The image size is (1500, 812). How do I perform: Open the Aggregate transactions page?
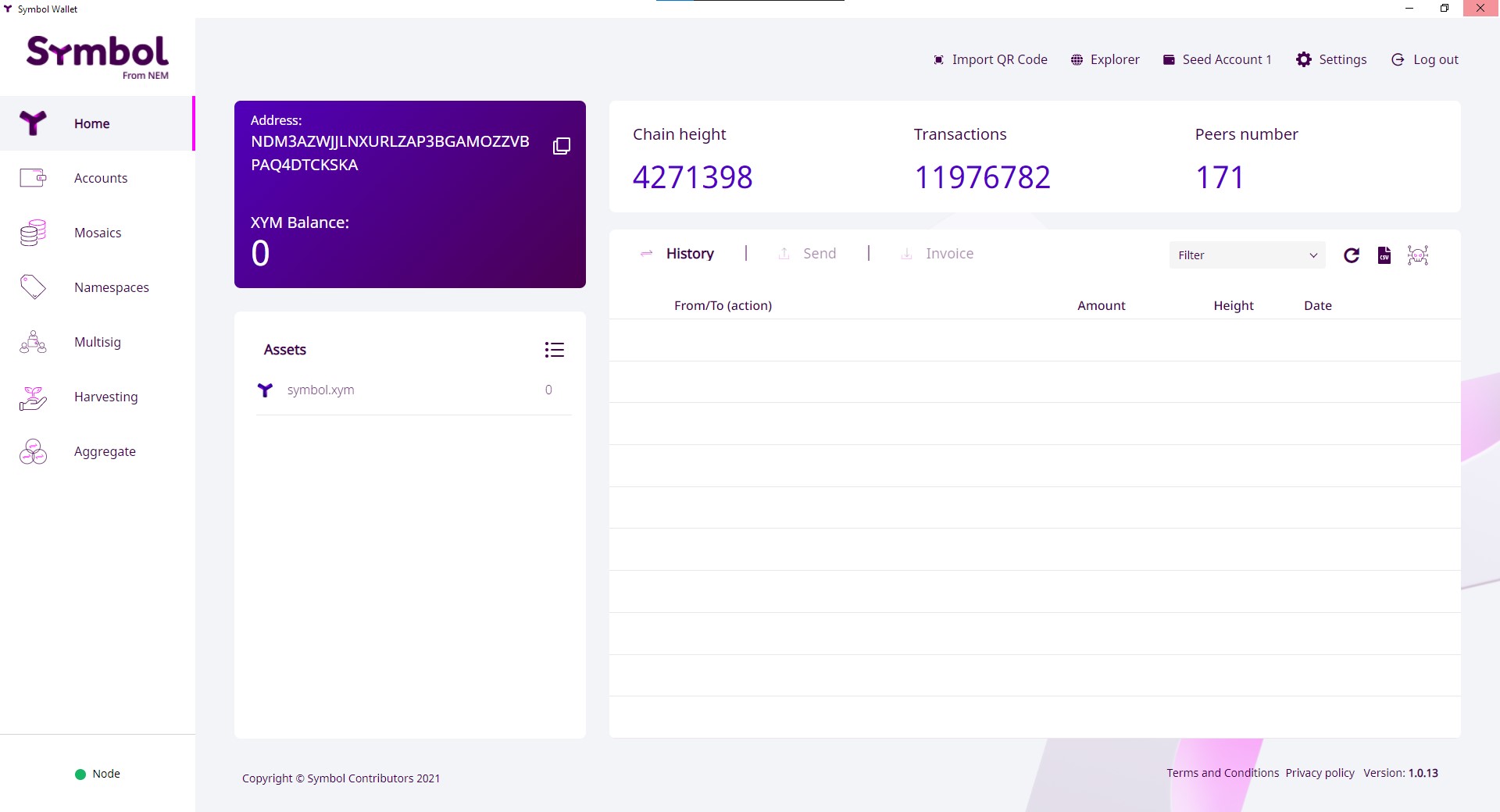(x=105, y=451)
